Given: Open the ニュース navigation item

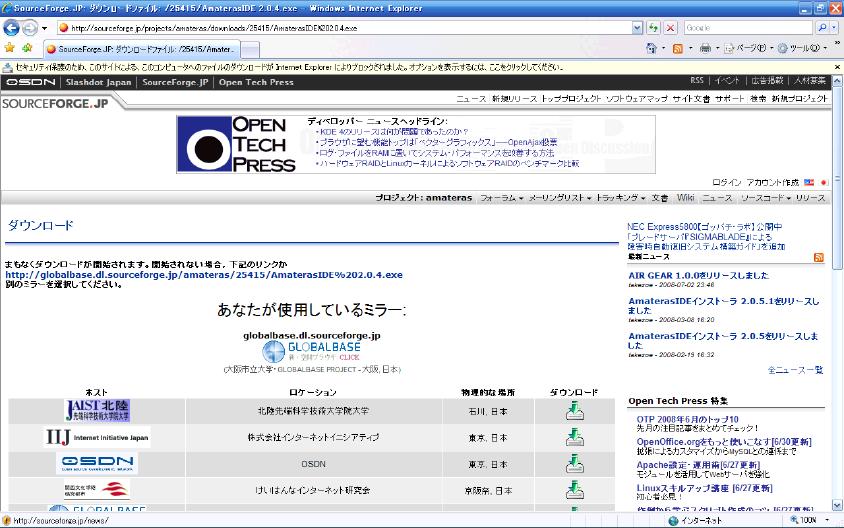Looking at the screenshot, I should tap(471, 98).
